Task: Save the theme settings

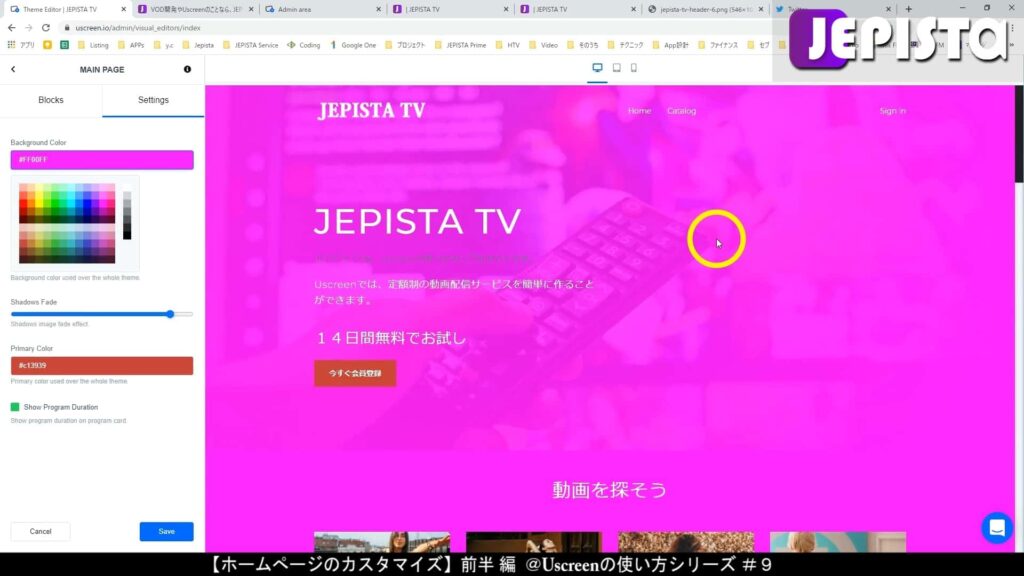Action: (x=167, y=532)
